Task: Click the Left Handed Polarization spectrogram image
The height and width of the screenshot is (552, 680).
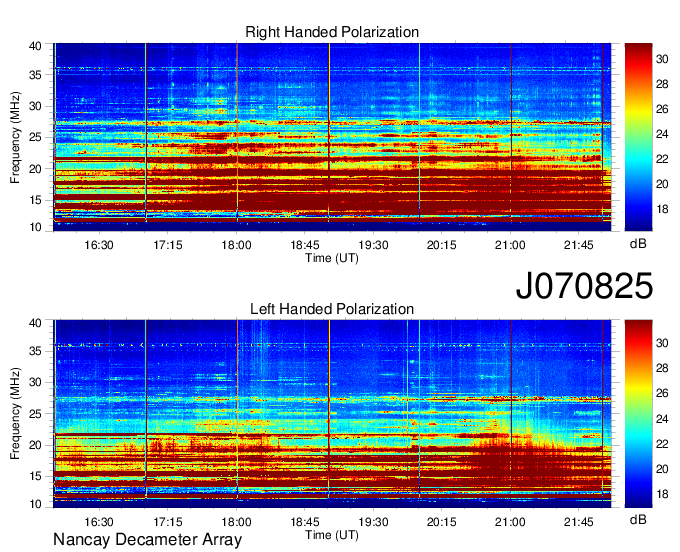Action: tap(332, 414)
